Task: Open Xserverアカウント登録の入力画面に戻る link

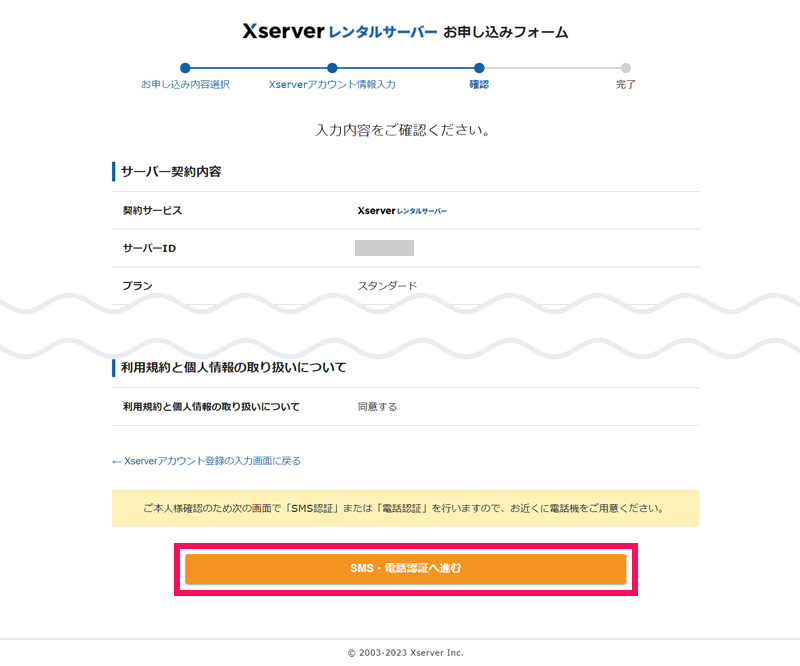Action: pos(206,461)
